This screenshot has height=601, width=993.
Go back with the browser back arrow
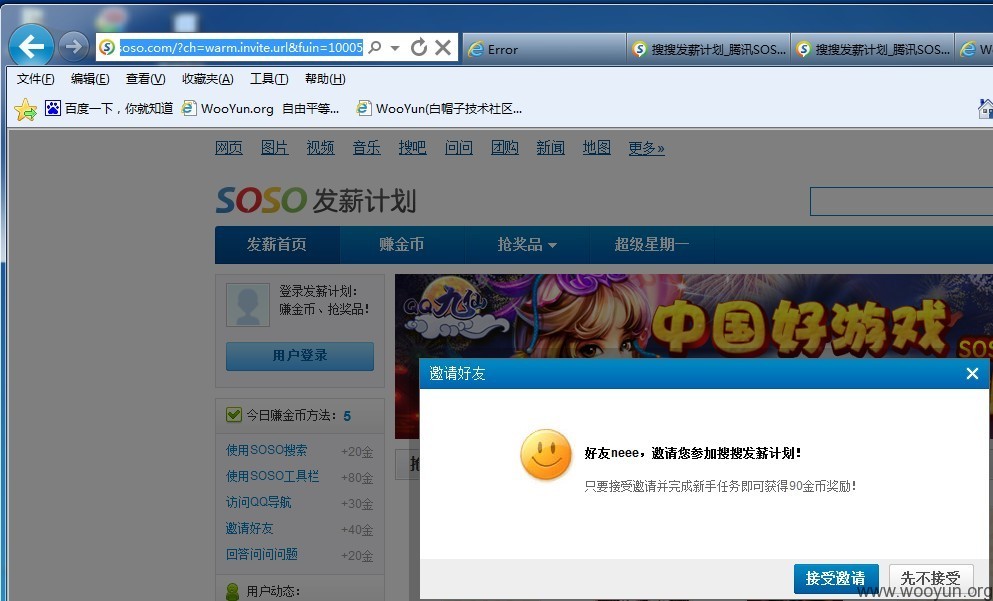point(30,46)
